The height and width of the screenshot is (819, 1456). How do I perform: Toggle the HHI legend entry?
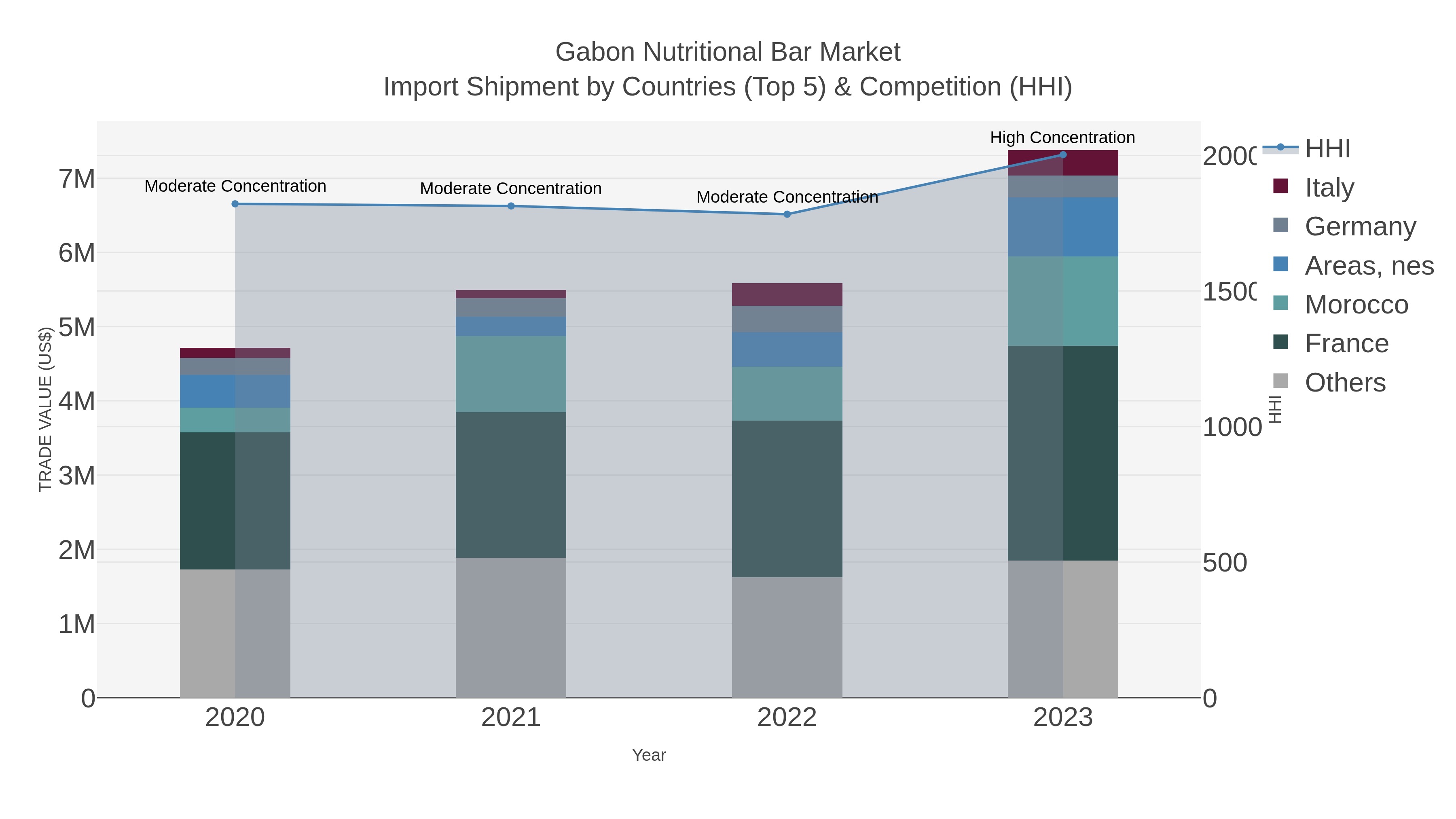pos(1306,148)
